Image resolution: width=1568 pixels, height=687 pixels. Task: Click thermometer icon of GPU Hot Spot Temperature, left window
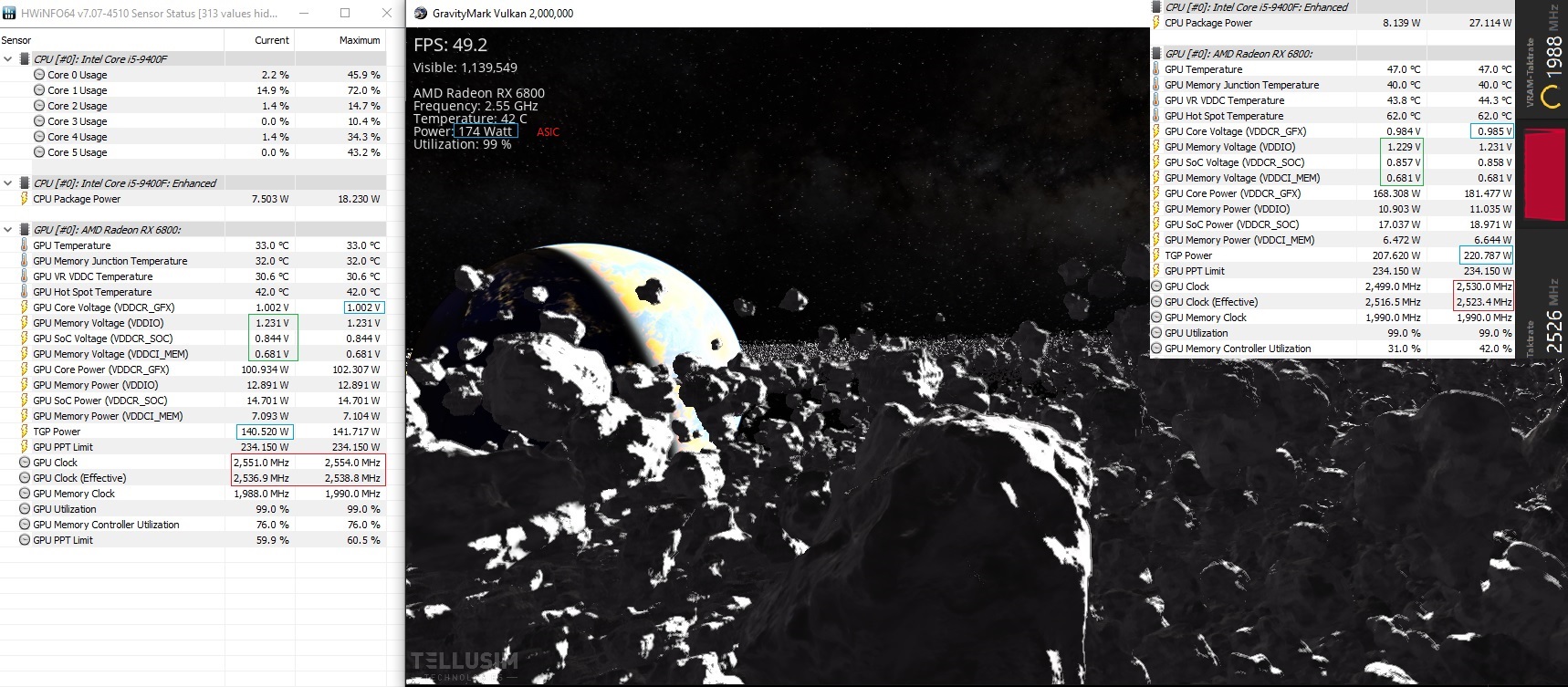25,292
